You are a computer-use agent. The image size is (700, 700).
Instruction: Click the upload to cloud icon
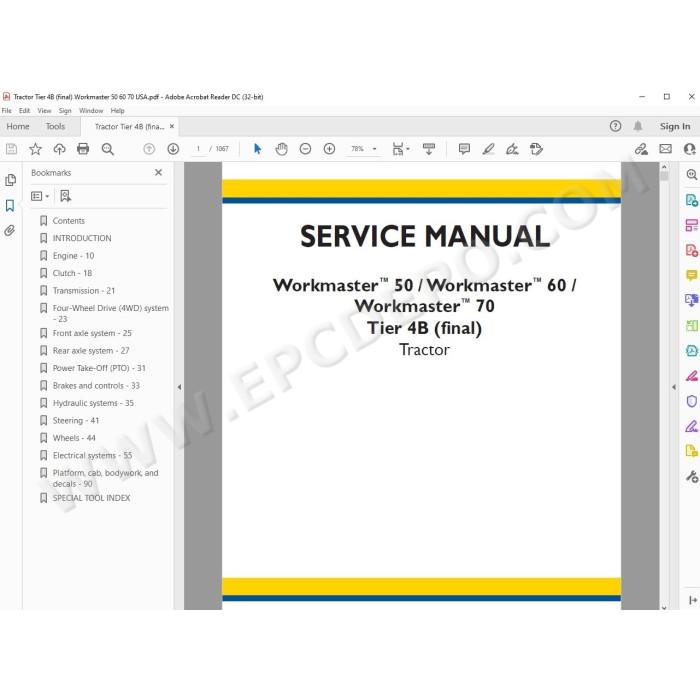click(59, 149)
